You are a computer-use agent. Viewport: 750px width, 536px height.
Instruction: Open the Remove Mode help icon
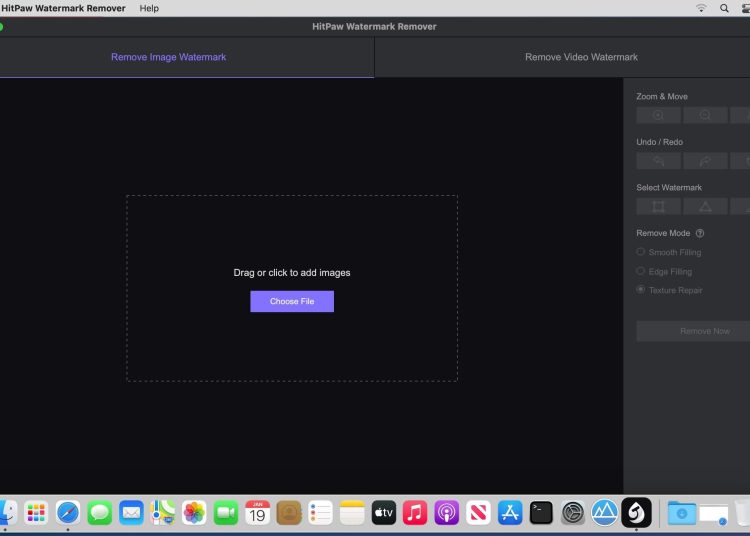coord(700,233)
